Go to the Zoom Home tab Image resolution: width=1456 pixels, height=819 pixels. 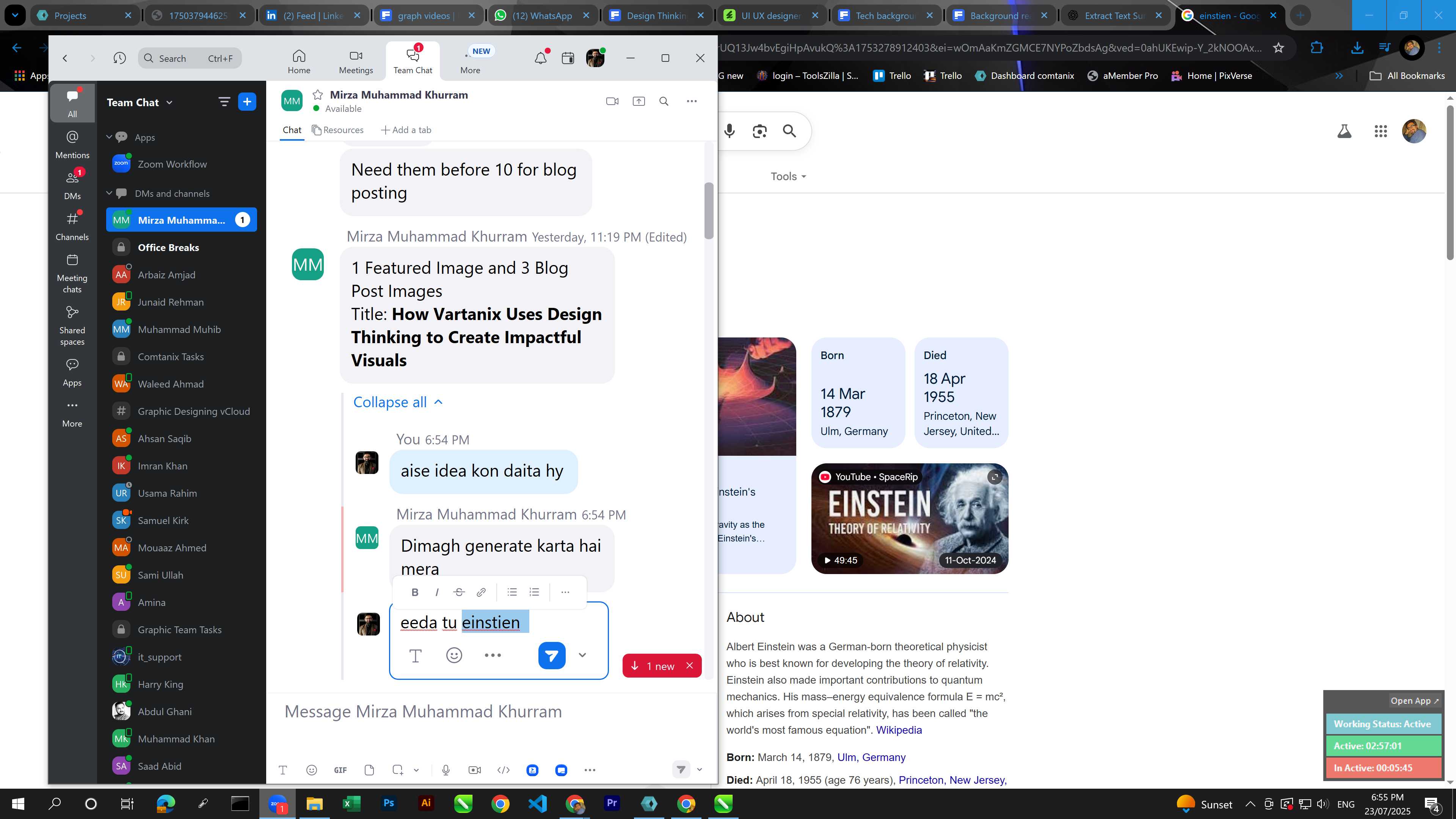(299, 61)
